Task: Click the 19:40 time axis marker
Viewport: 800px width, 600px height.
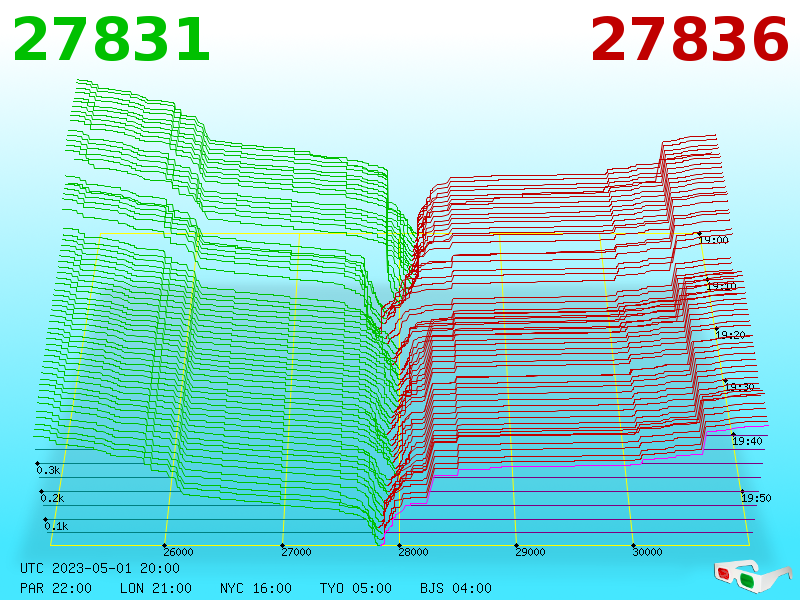Action: click(x=747, y=441)
